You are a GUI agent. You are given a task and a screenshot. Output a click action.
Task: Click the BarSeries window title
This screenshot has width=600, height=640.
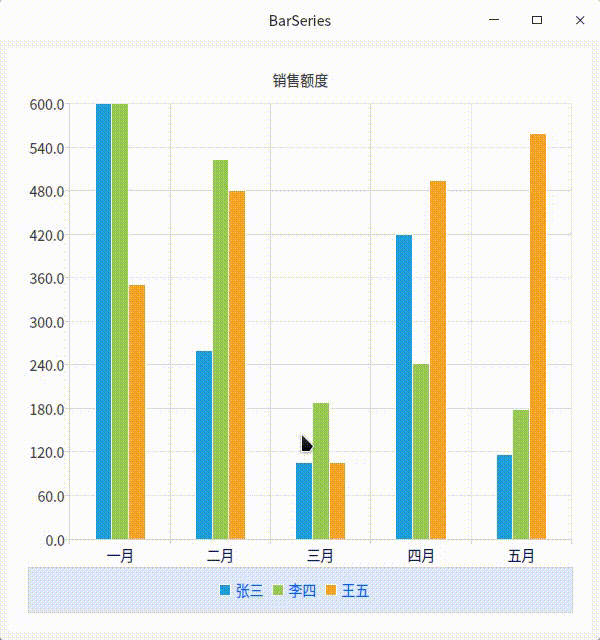[300, 20]
